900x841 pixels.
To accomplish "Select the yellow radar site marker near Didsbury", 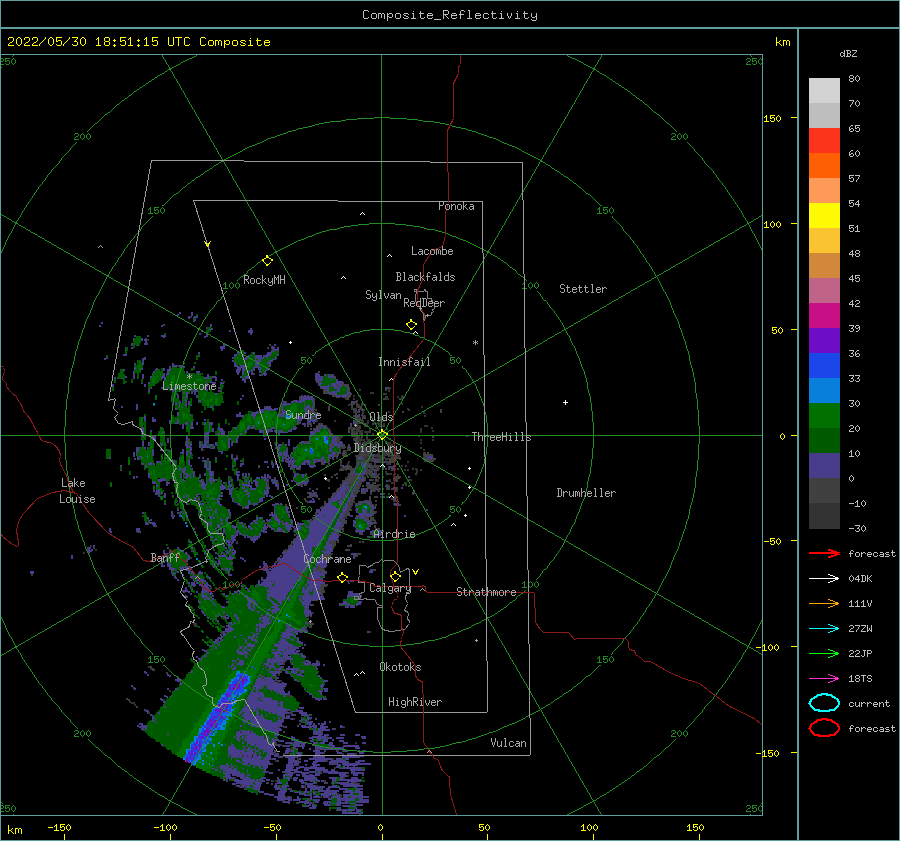I will point(382,435).
